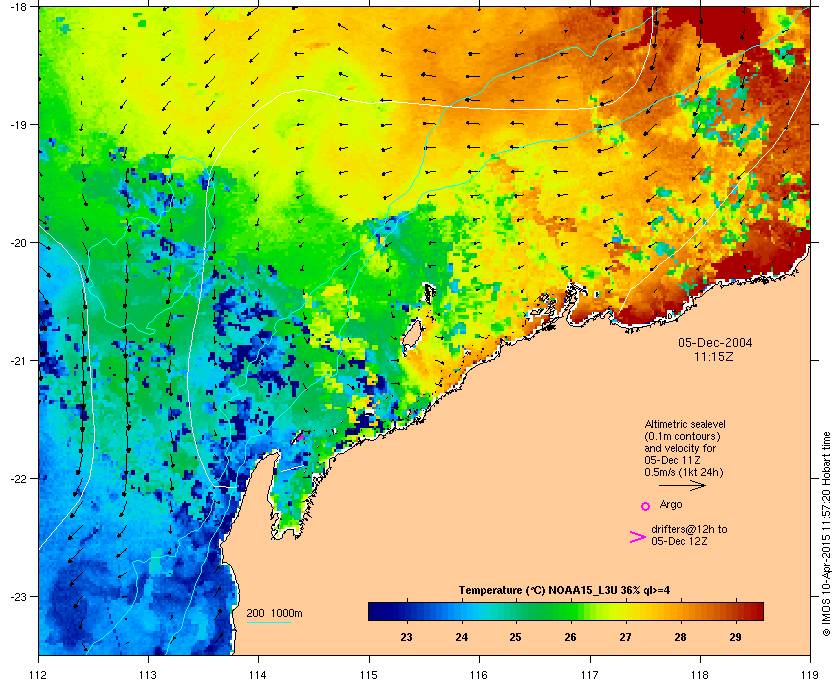
Task: Click the longitude axis label 117
Action: pos(590,675)
